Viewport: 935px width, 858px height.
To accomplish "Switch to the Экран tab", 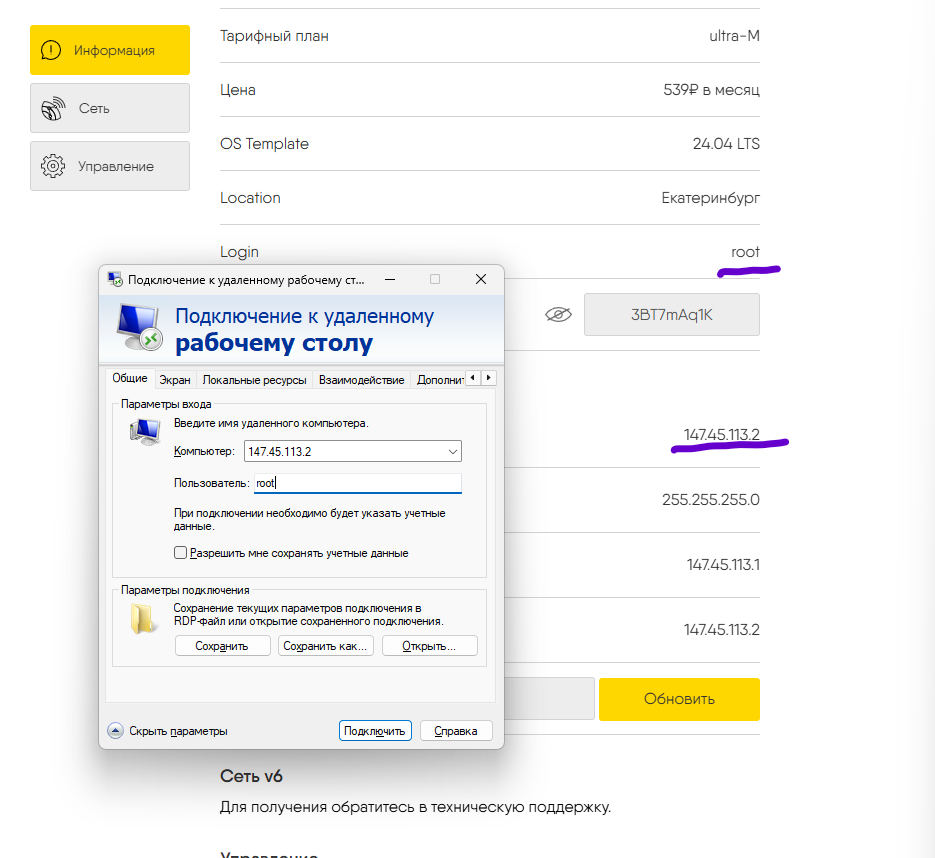I will tap(175, 380).
